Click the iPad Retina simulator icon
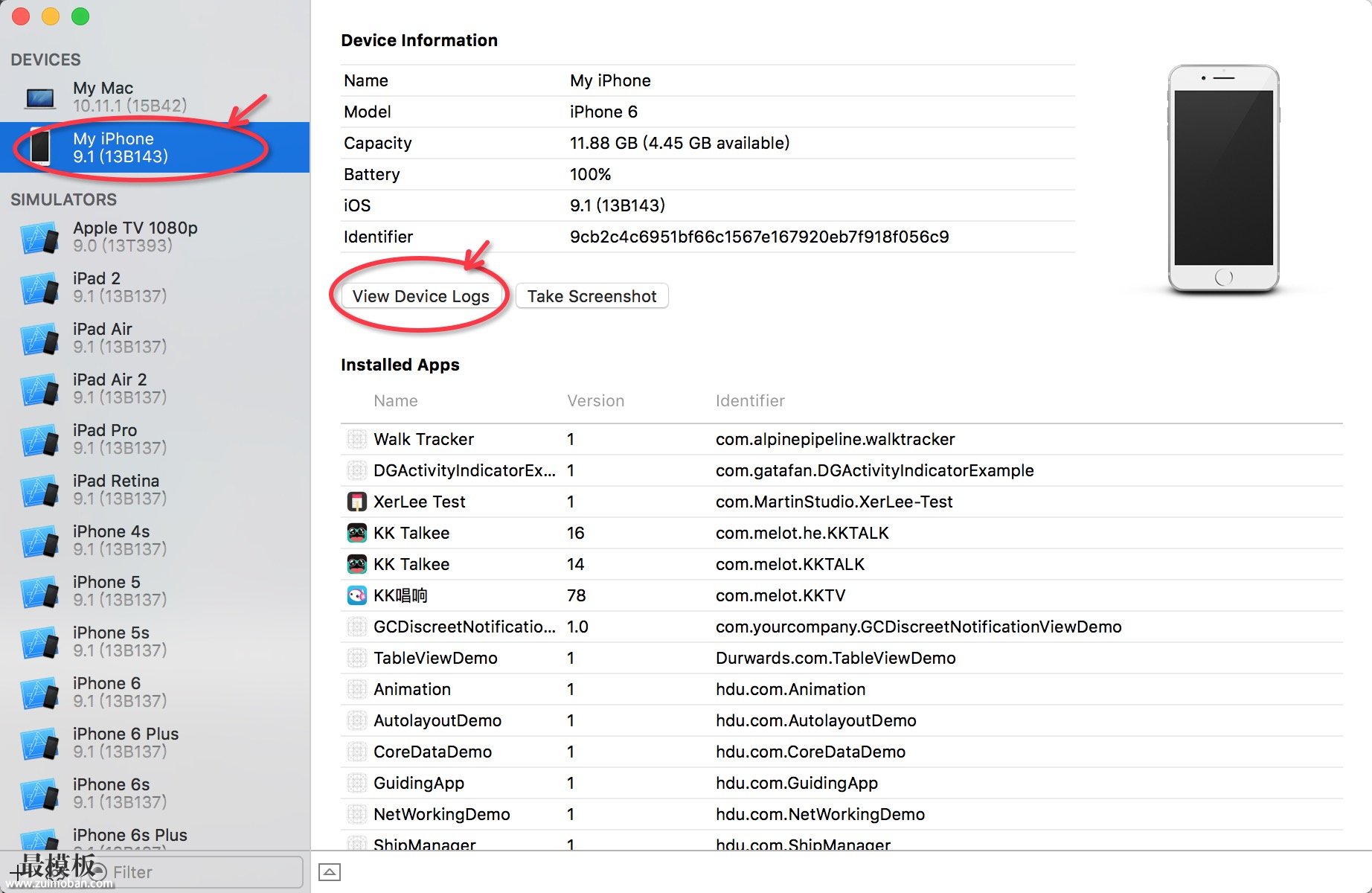The width and height of the screenshot is (1372, 893). [40, 491]
